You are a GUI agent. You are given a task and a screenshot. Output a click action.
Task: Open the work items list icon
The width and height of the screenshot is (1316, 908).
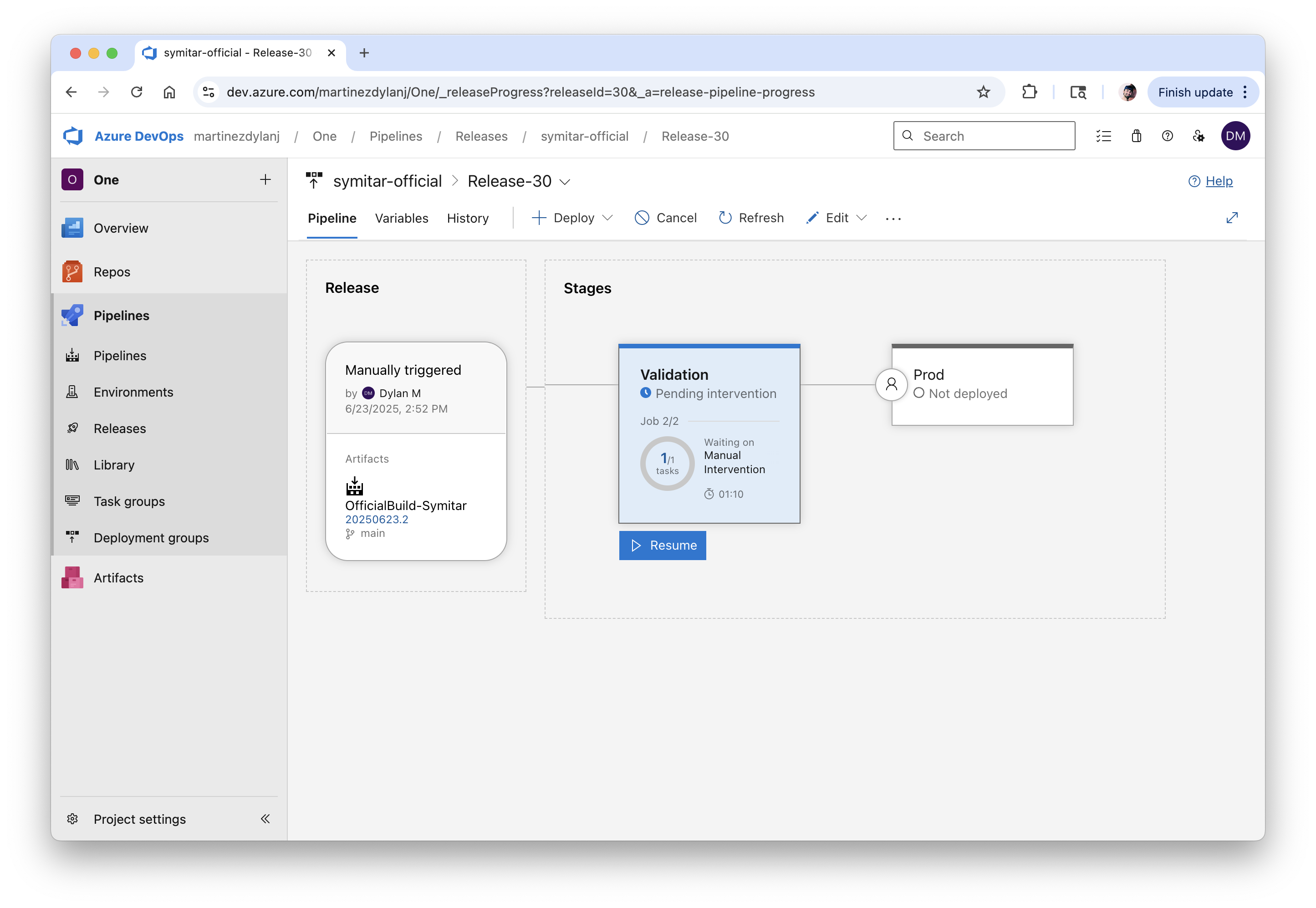1104,136
